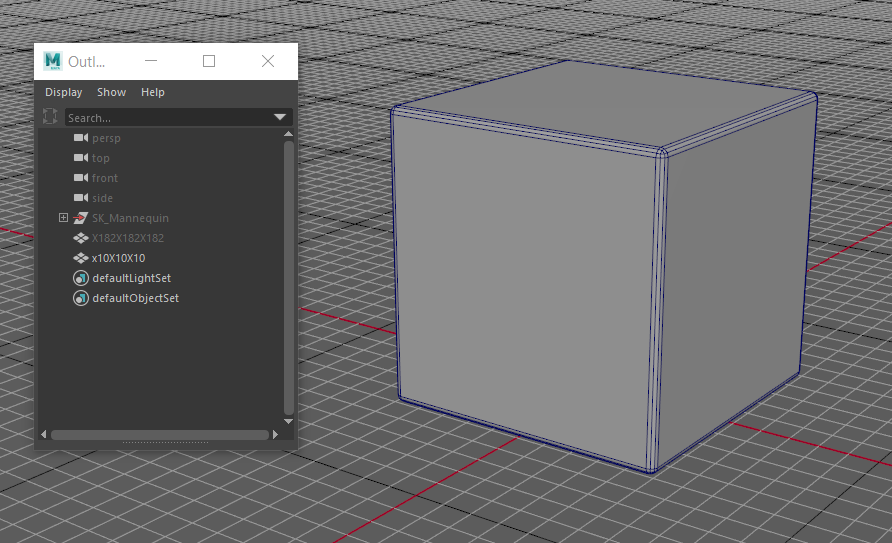Maximize the Outliner window

(x=209, y=61)
